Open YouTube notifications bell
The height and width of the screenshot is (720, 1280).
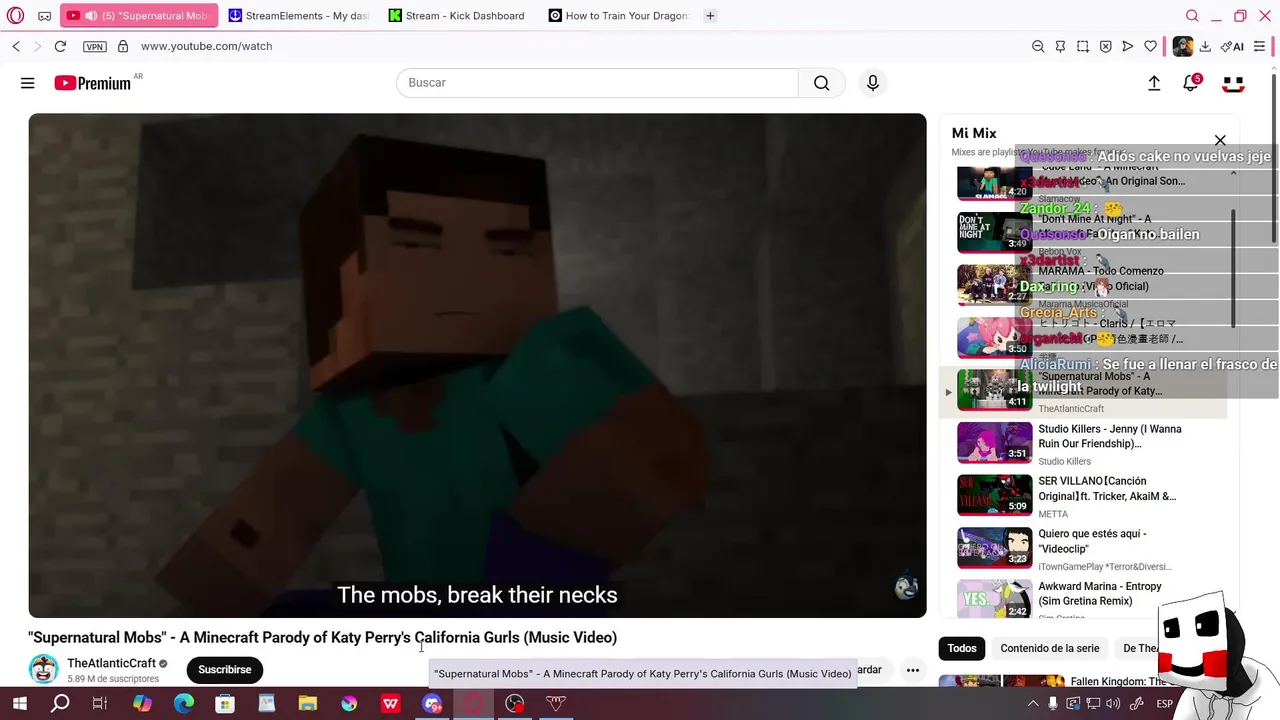(x=1190, y=84)
